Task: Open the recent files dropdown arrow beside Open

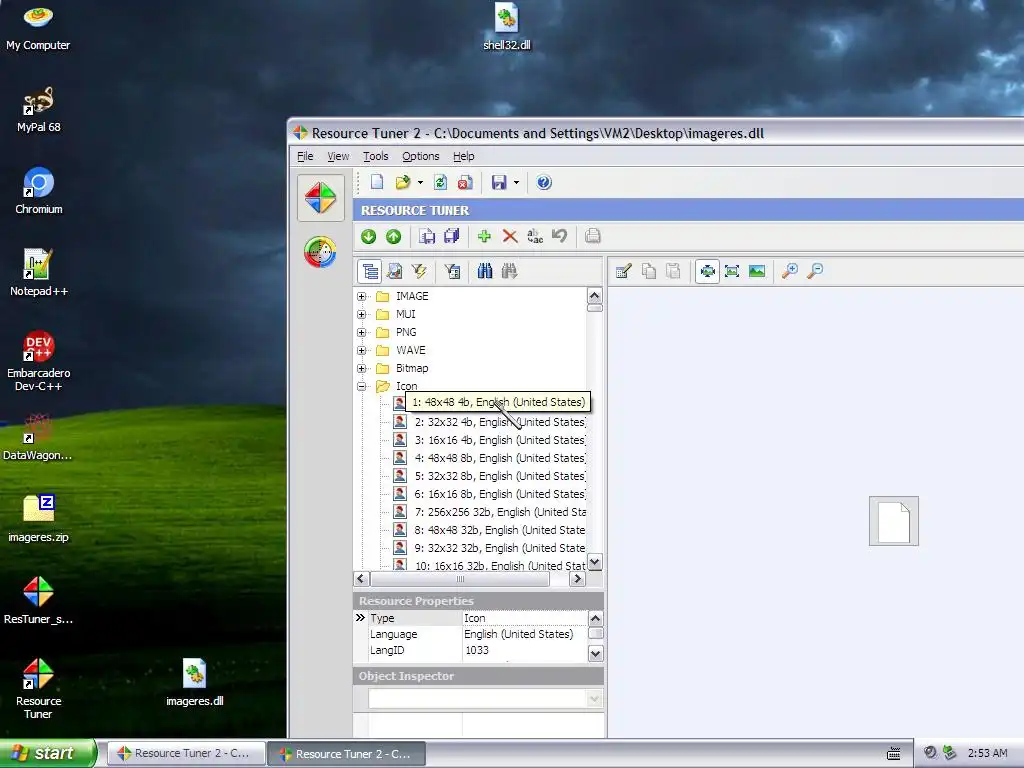Action: (420, 183)
